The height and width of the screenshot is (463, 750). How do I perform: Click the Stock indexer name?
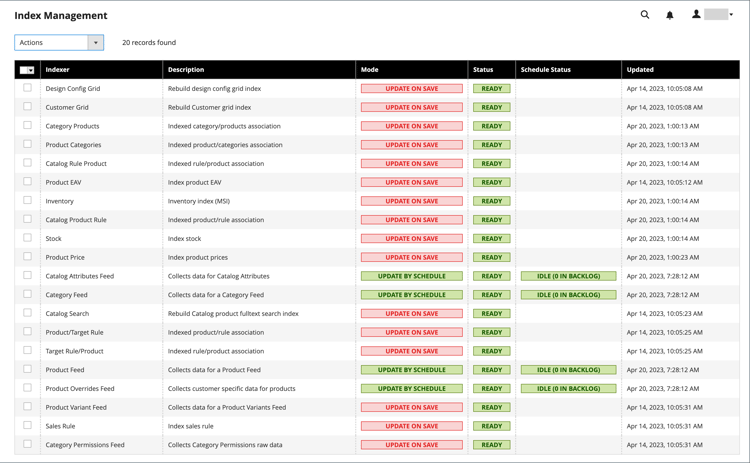pyautogui.click(x=54, y=239)
